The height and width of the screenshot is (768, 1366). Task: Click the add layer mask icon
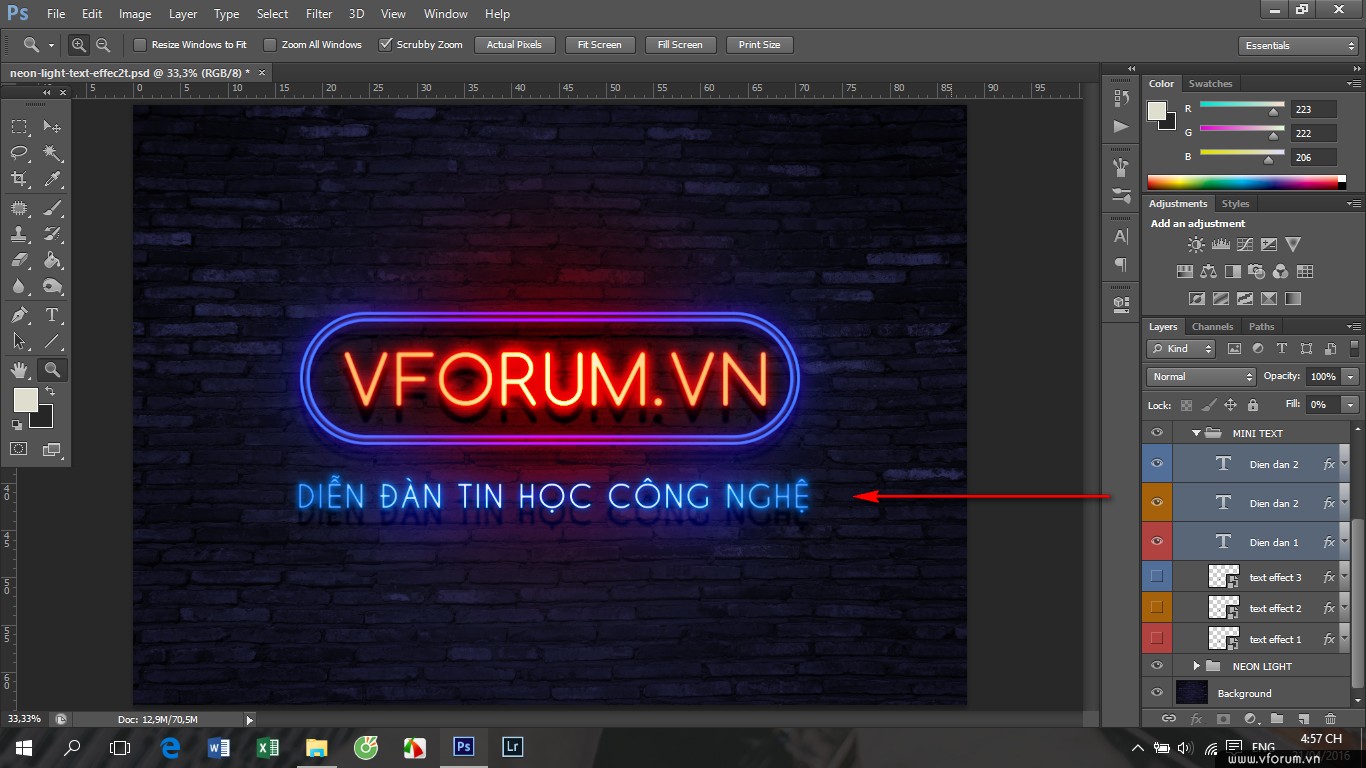coord(1222,718)
